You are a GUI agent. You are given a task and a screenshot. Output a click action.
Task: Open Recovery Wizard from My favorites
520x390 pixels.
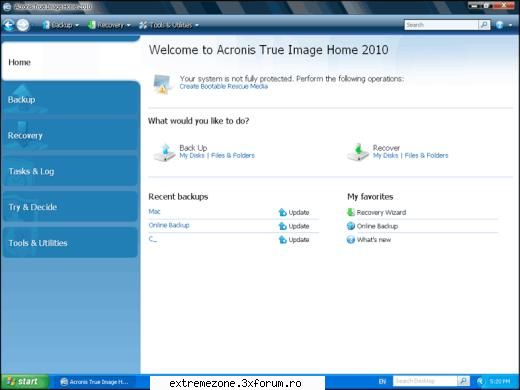pos(381,212)
